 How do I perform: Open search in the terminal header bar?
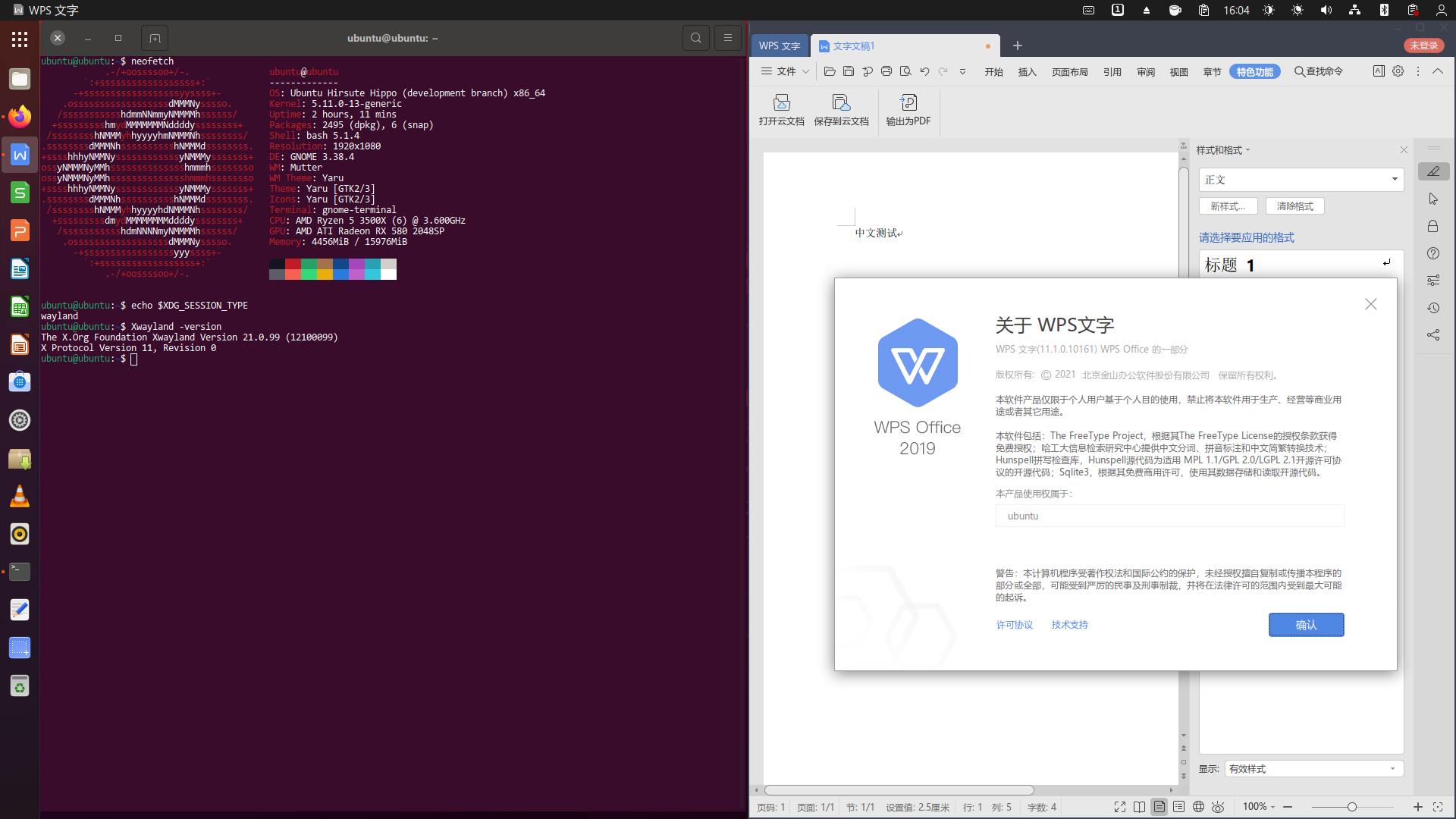point(695,38)
